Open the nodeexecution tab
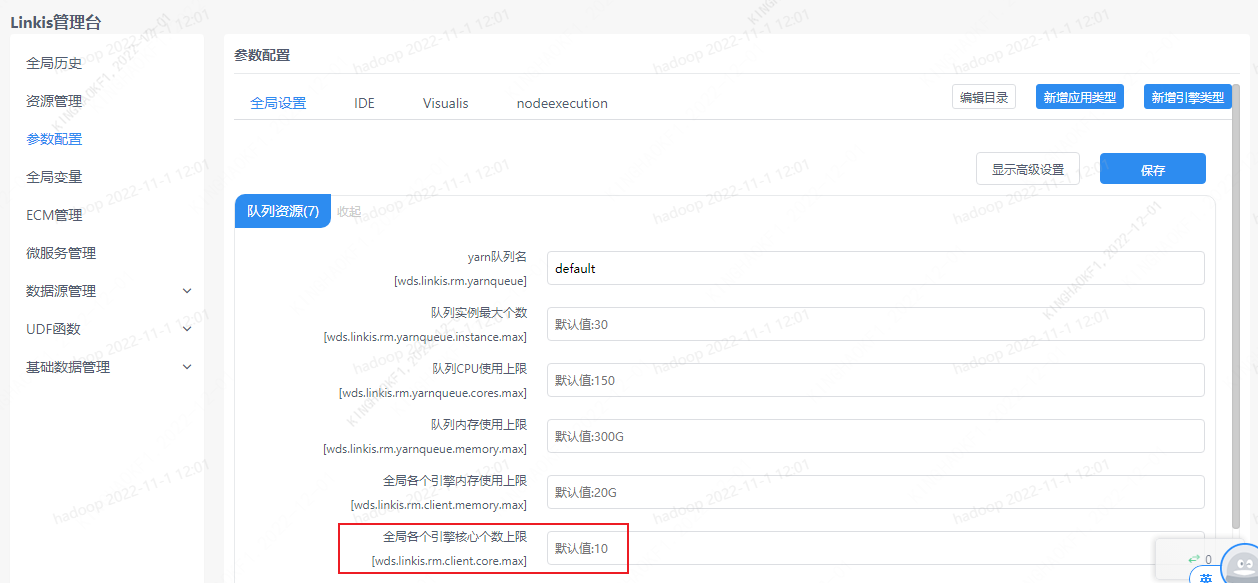 click(561, 103)
